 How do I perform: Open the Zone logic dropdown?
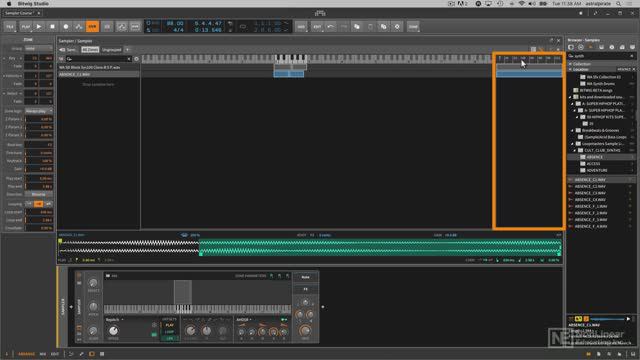(38, 111)
